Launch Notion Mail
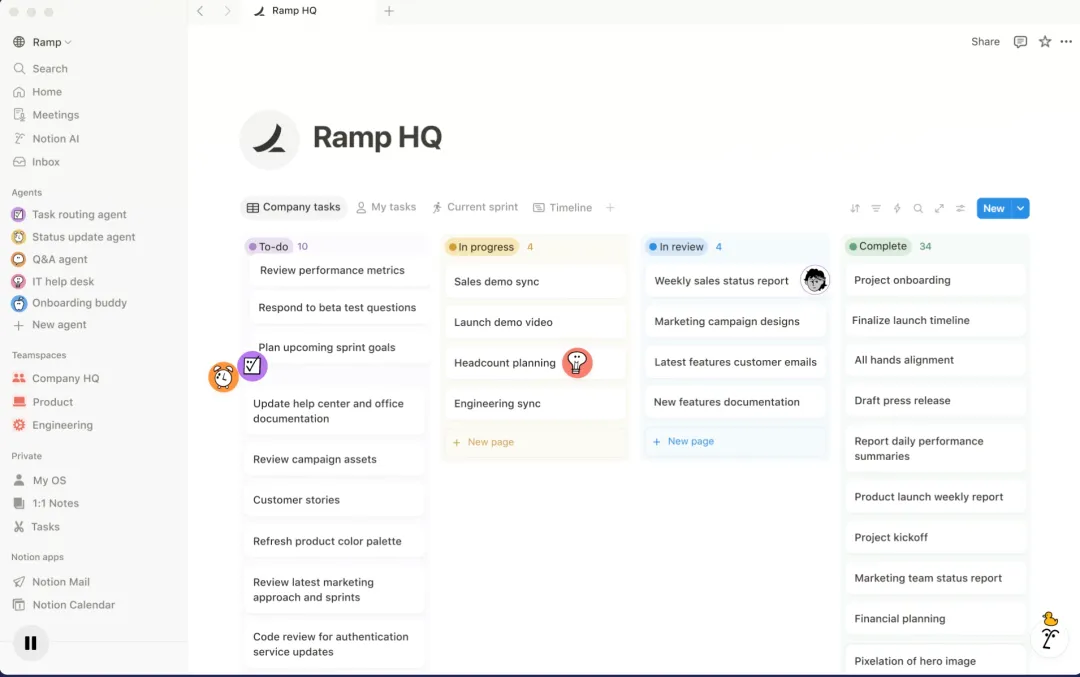Image resolution: width=1080 pixels, height=677 pixels. click(x=52, y=582)
